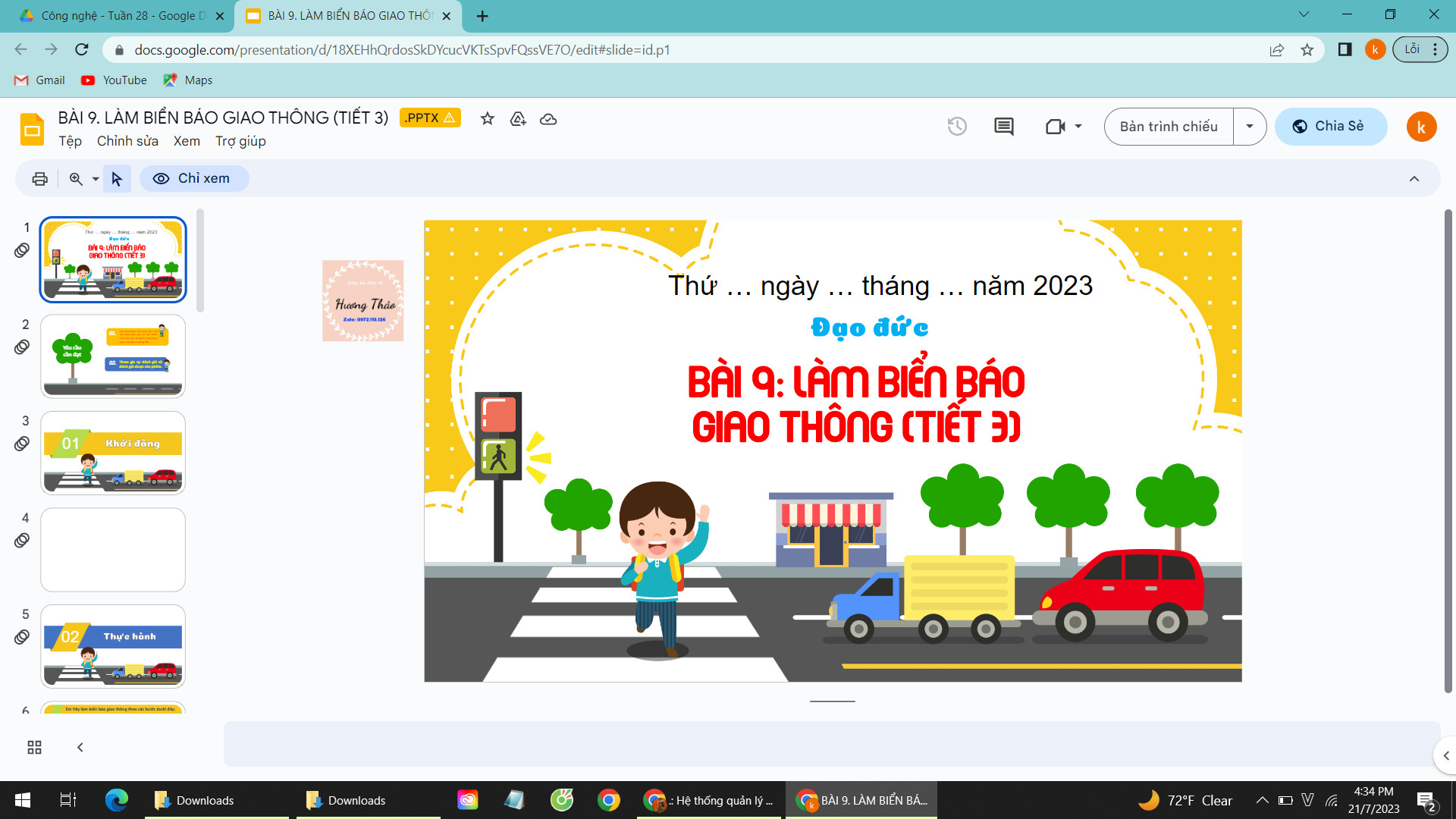Open a new Chrome tab
This screenshot has width=1456, height=819.
(483, 15)
